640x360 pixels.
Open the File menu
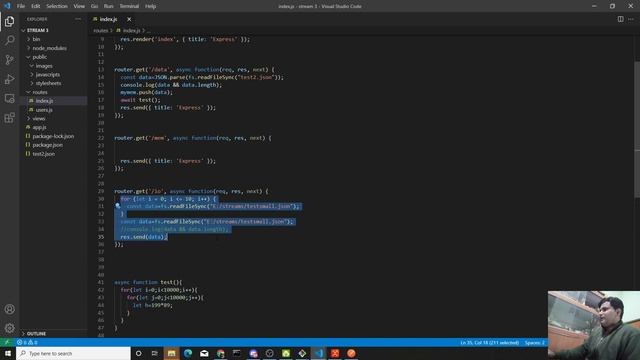click(21, 6)
